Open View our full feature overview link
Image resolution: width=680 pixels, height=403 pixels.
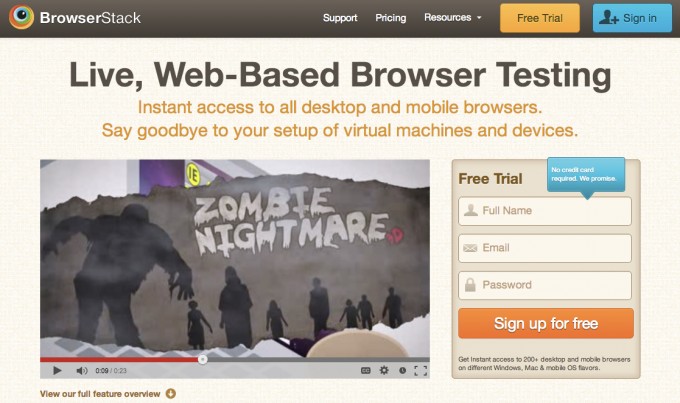(100, 394)
